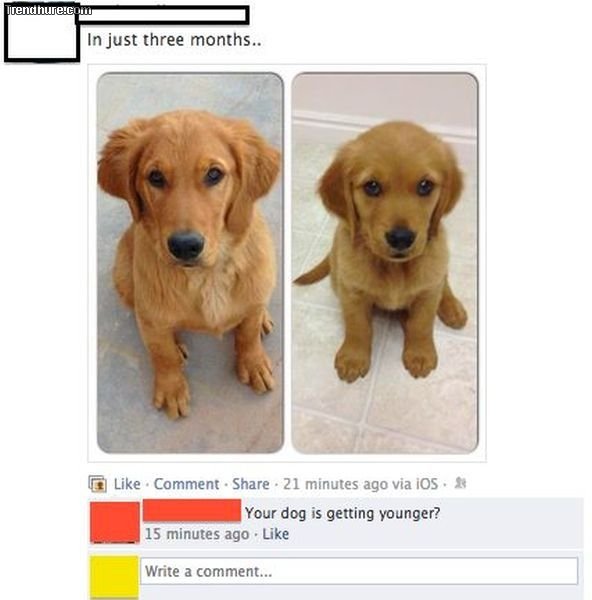The height and width of the screenshot is (600, 592).
Task: Open the right photo of younger puppy
Action: click(x=385, y=263)
